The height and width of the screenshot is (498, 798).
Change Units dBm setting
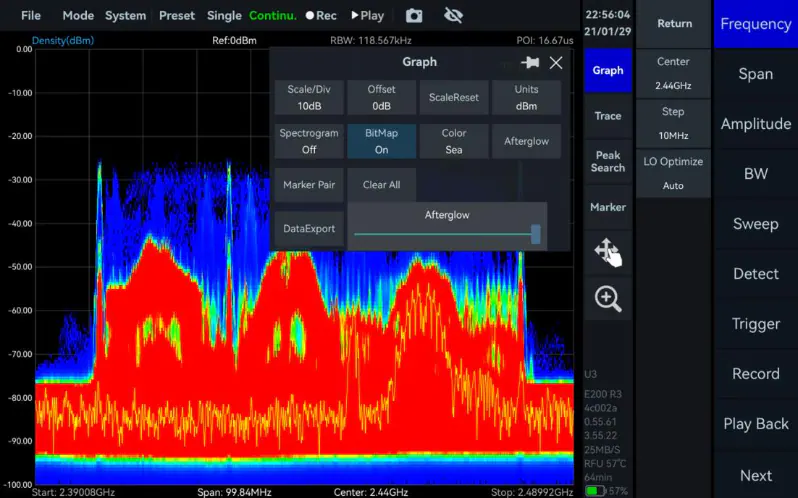(x=526, y=97)
